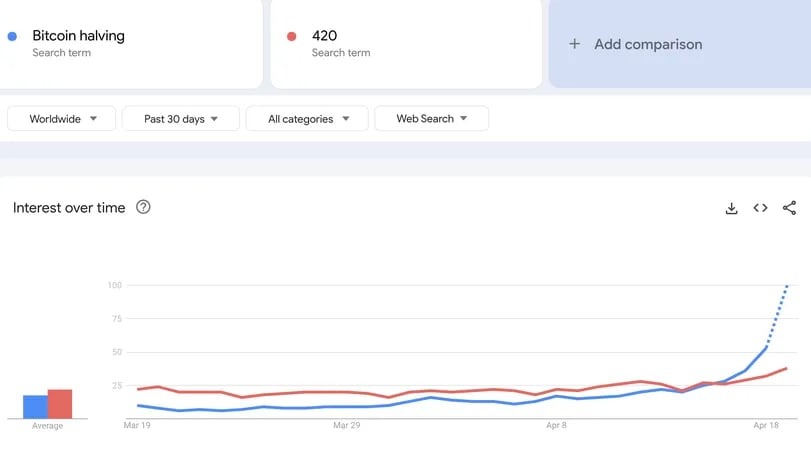Add comparison term
This screenshot has width=811, height=474.
[680, 44]
